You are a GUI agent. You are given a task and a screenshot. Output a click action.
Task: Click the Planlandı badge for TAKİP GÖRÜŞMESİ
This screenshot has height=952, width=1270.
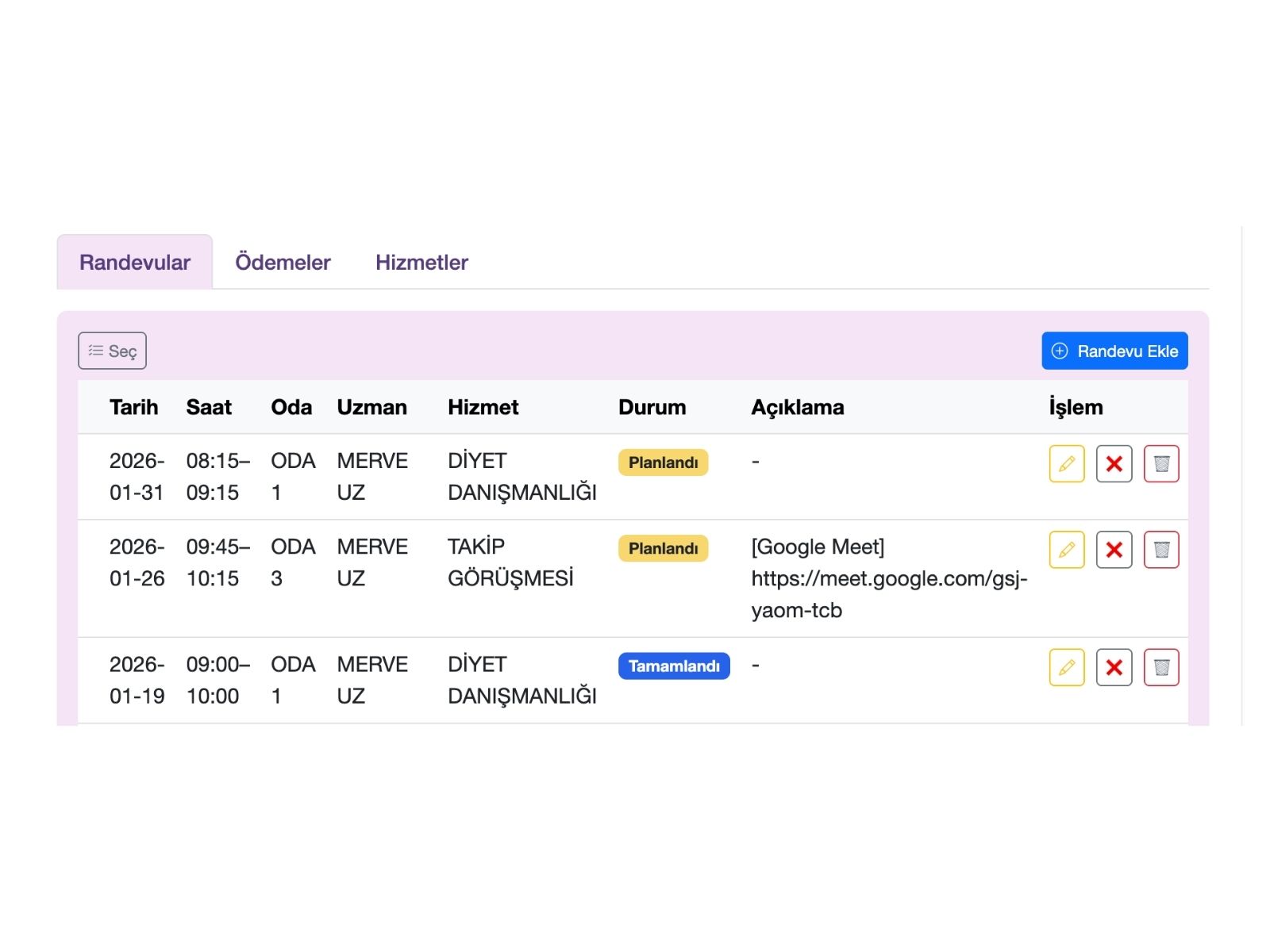tap(663, 548)
